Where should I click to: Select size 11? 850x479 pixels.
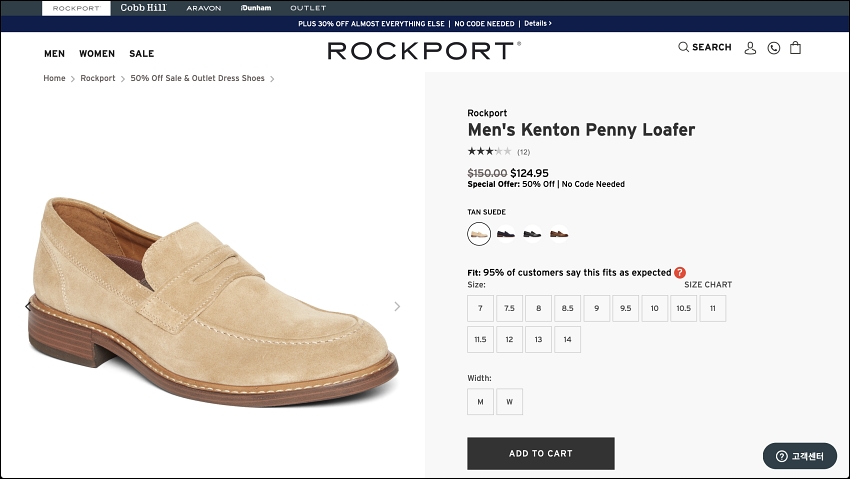click(x=713, y=308)
